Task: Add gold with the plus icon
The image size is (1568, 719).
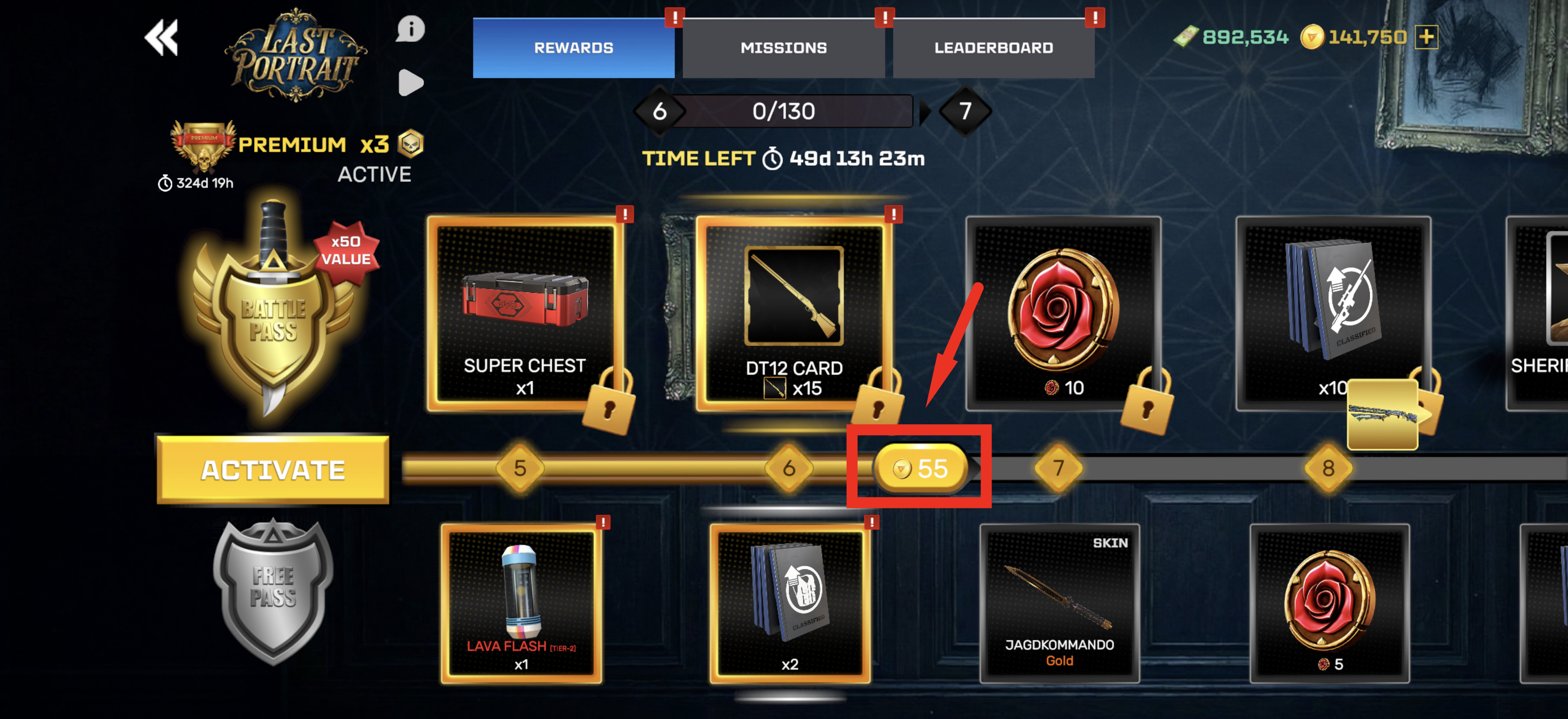Action: coord(1426,37)
